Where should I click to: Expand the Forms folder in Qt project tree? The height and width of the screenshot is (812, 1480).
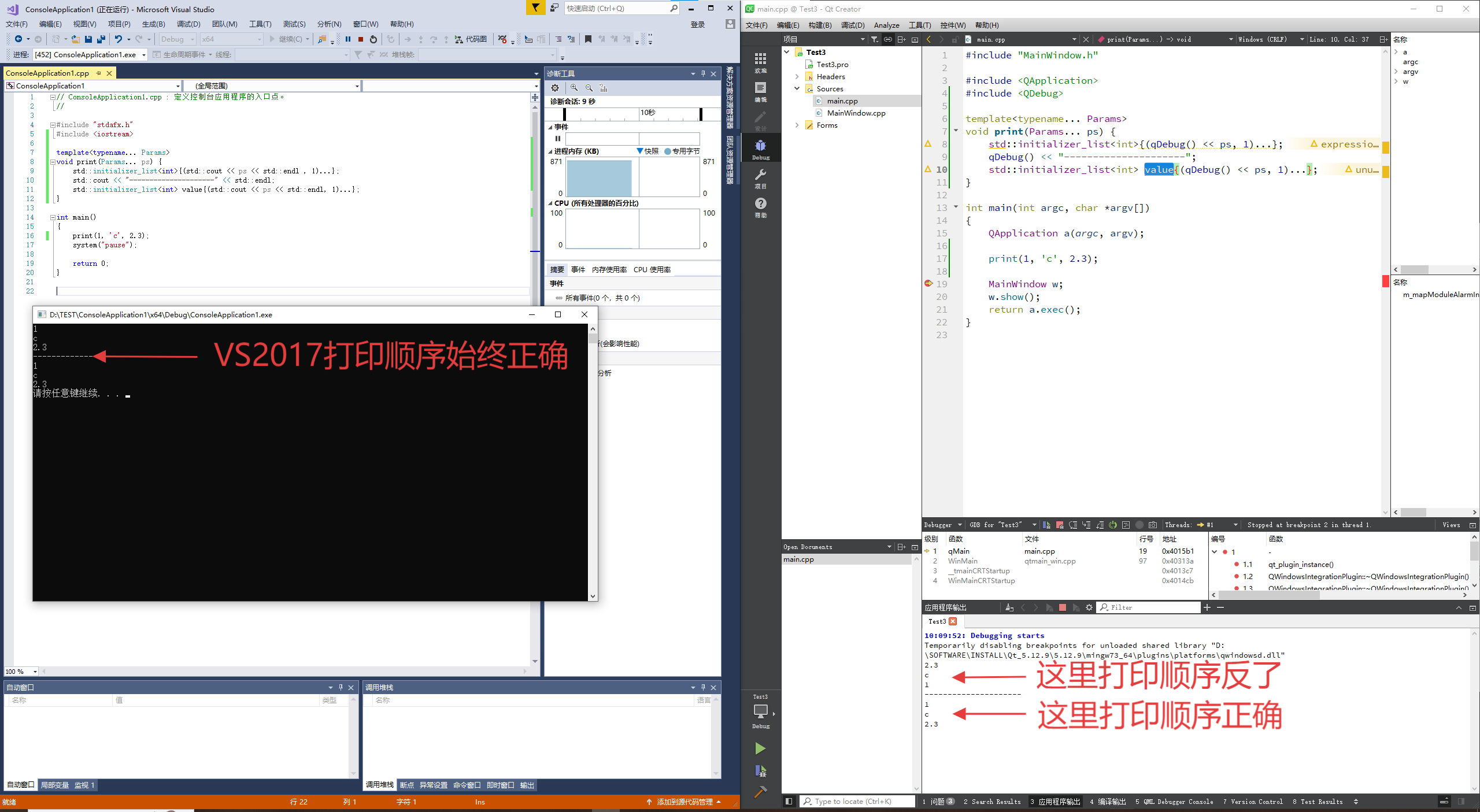[797, 125]
